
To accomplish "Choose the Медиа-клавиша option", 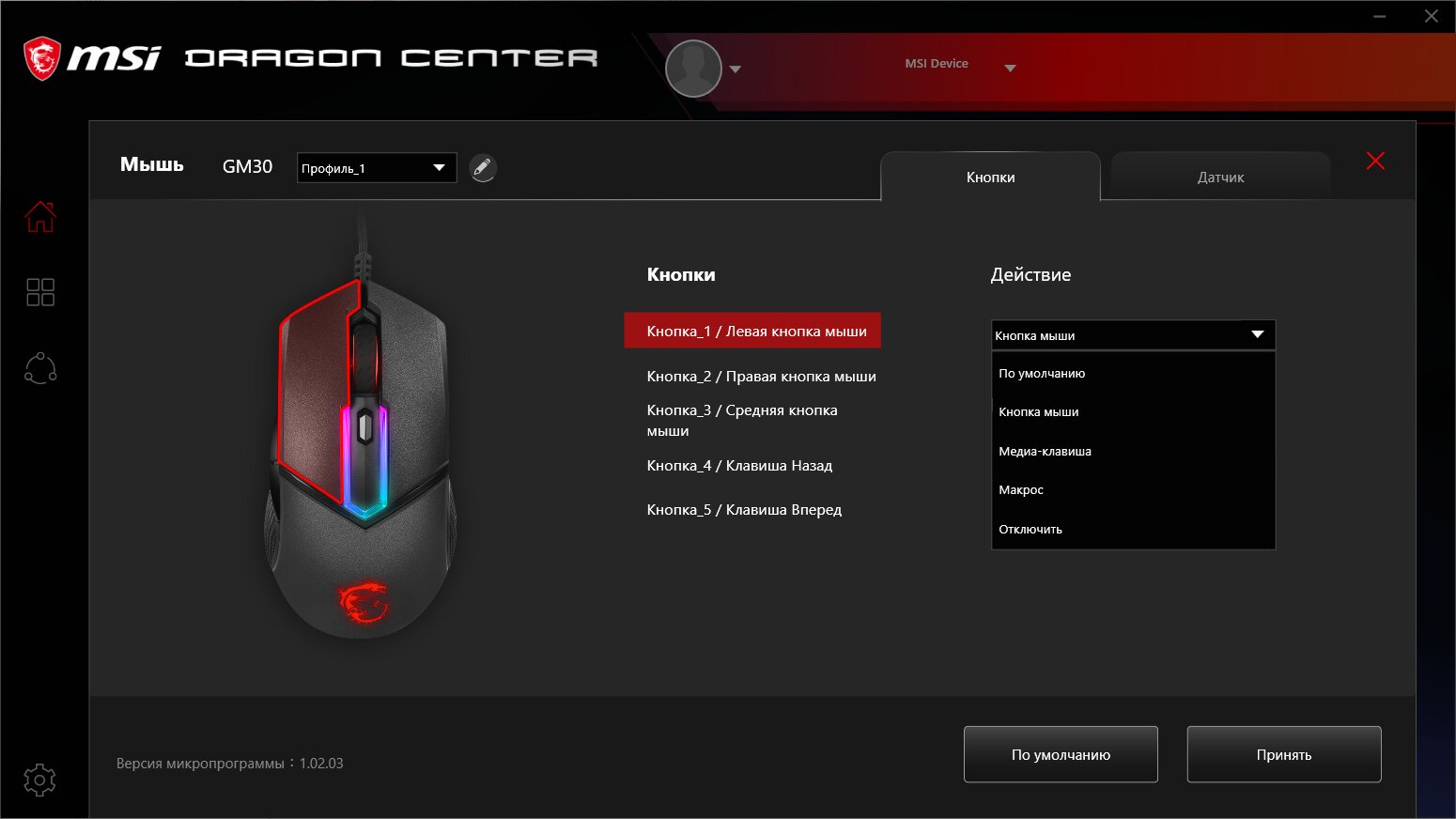I will 1134,452.
